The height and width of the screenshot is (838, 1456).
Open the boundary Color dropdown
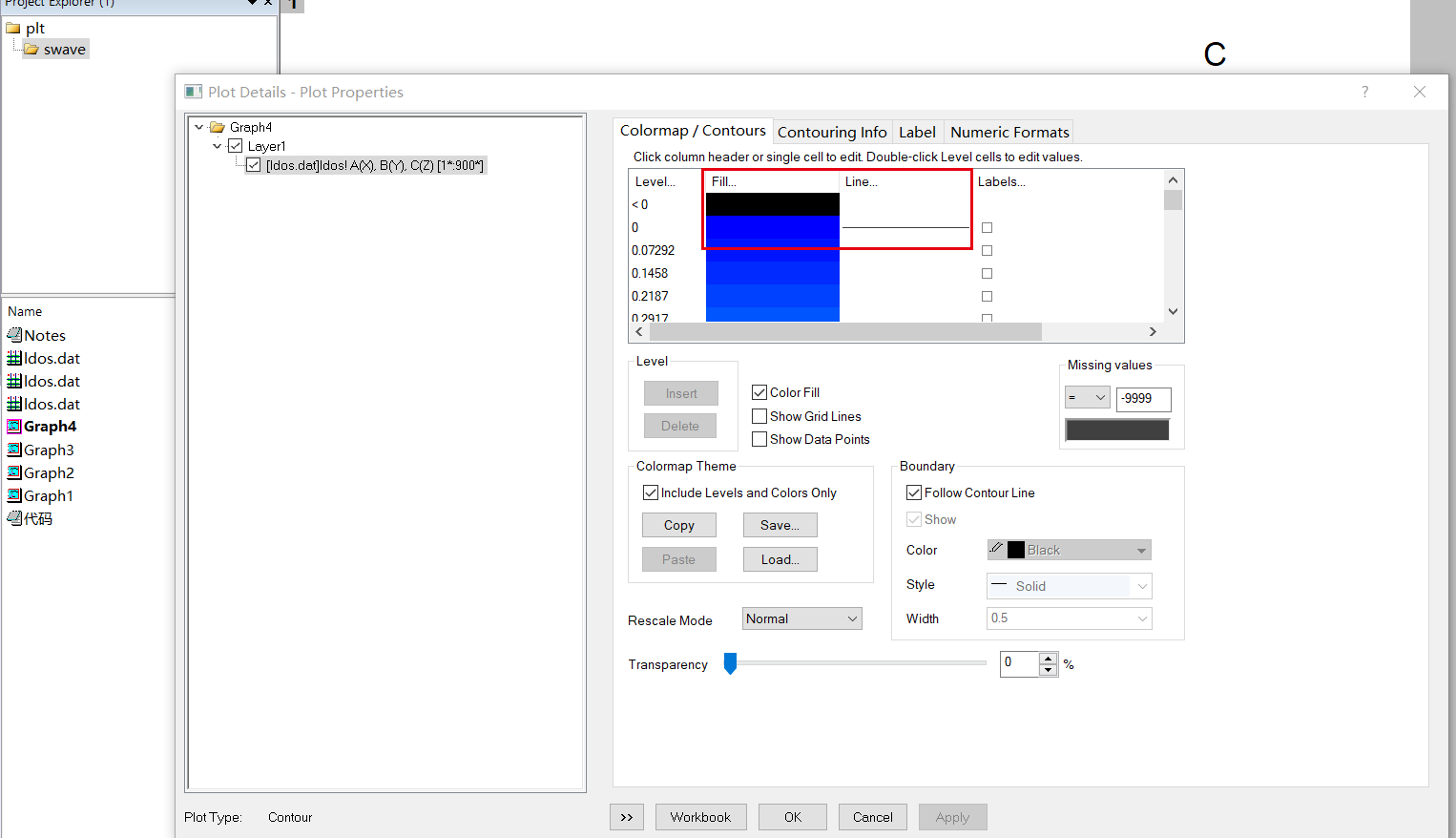tap(1070, 550)
